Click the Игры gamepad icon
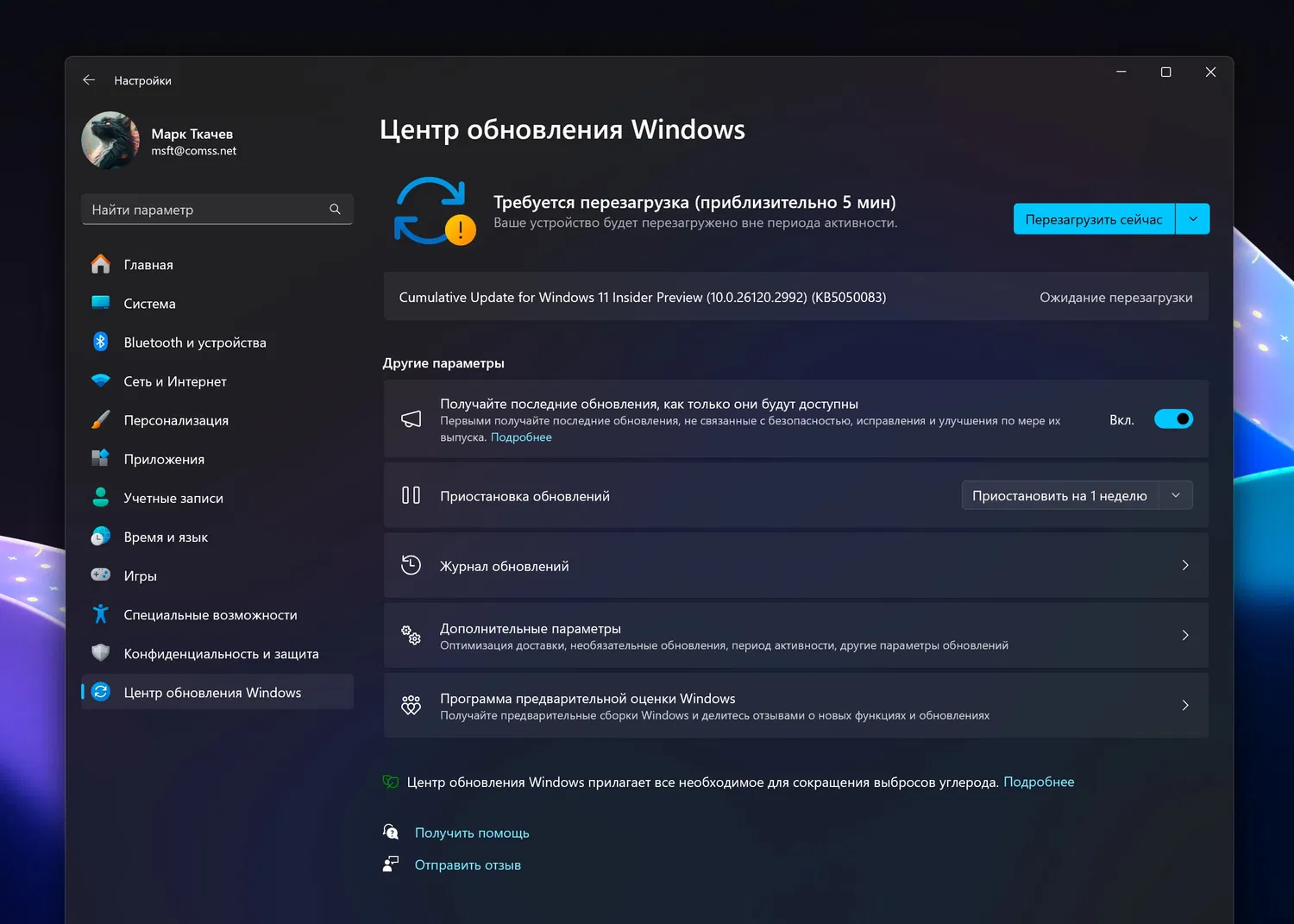1294x924 pixels. click(101, 575)
